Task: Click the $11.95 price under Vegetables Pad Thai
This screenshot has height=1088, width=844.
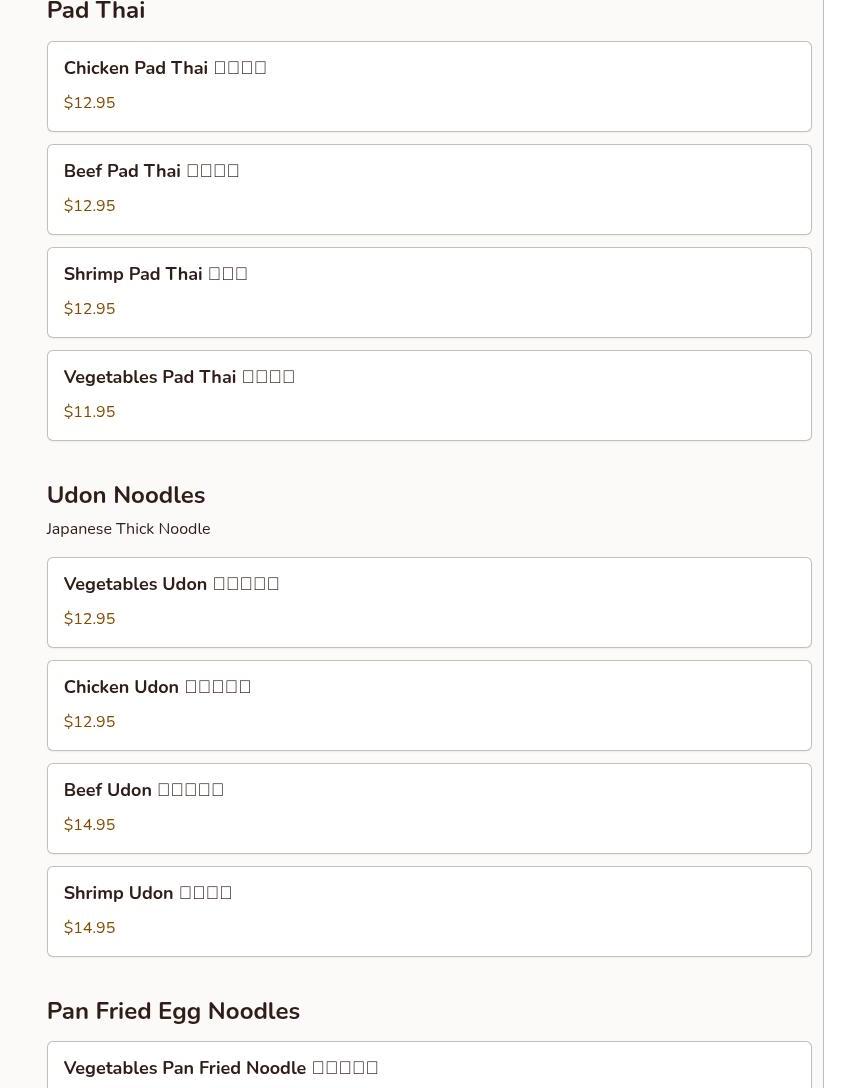Action: coord(89,412)
